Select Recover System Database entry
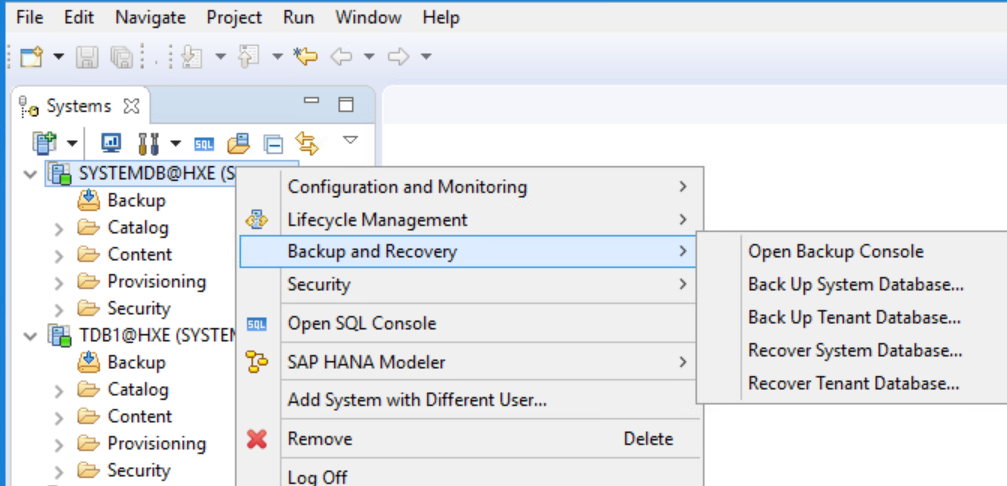Viewport: 1007px width, 486px height. pyautogui.click(x=855, y=351)
